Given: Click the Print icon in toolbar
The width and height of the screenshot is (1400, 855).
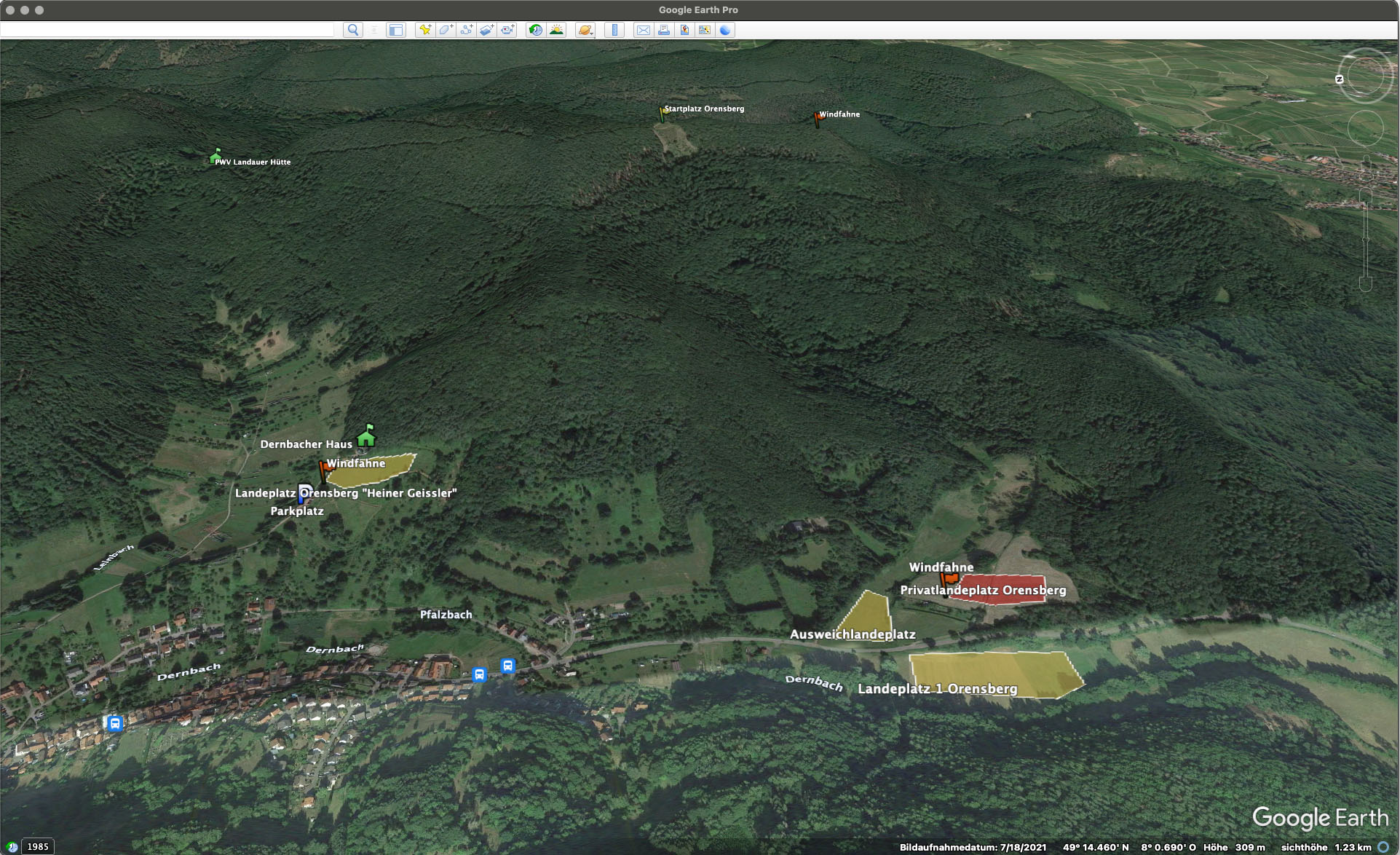Looking at the screenshot, I should [663, 30].
